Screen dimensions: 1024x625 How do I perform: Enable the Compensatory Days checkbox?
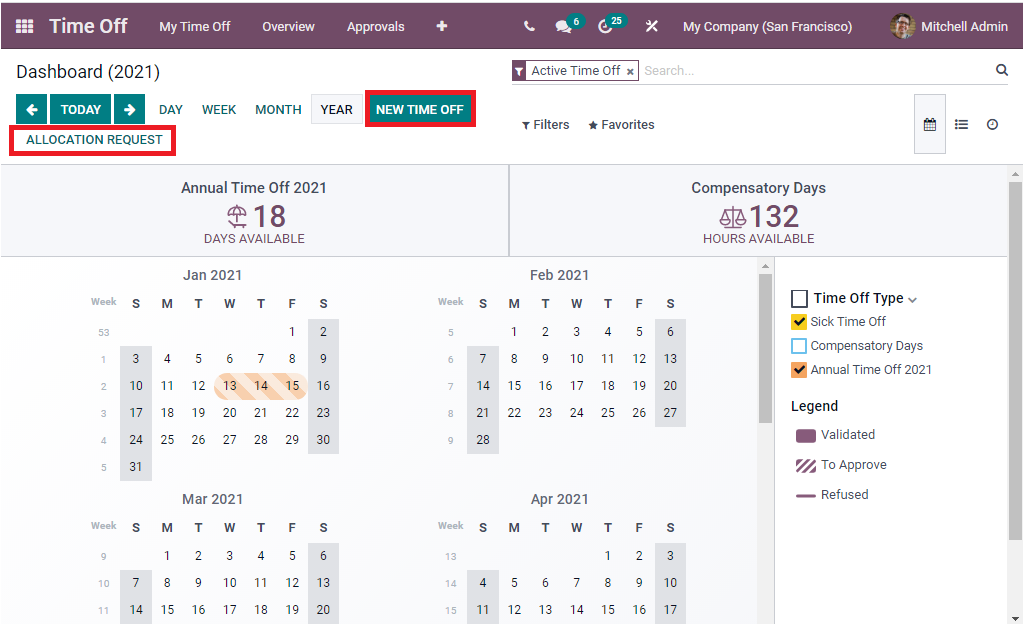(x=798, y=345)
